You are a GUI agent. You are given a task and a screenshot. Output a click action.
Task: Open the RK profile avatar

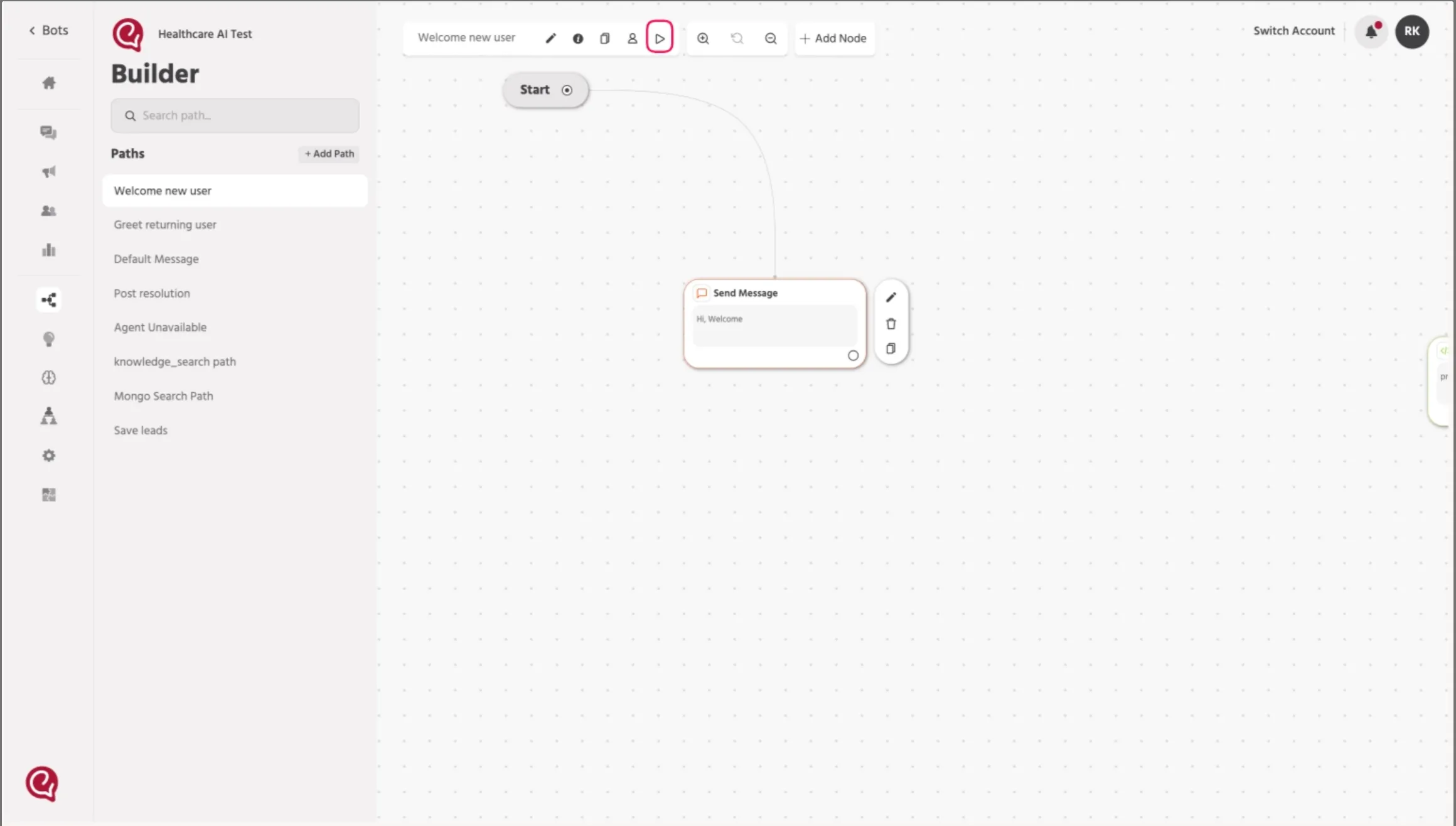[1412, 31]
